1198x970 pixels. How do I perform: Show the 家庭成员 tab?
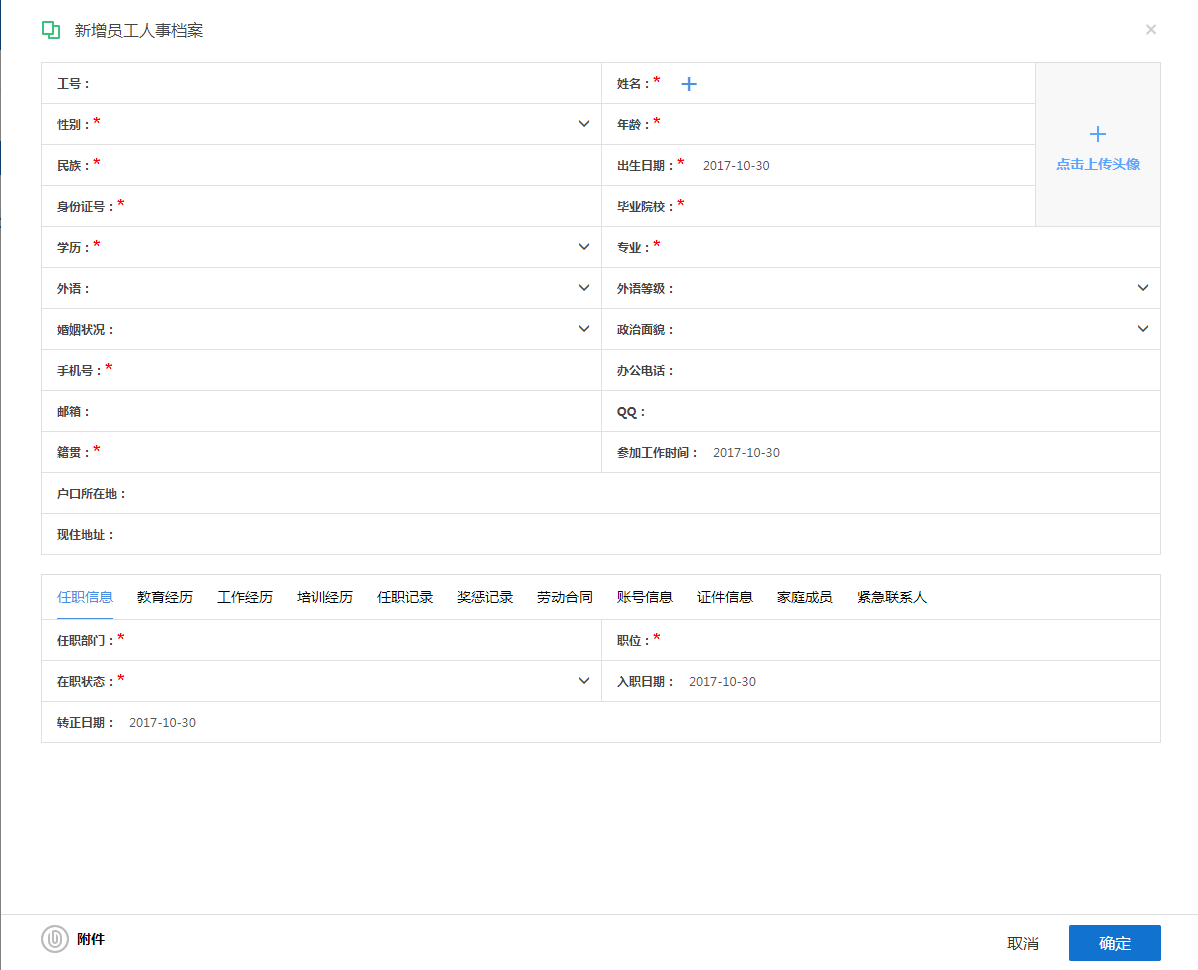coord(805,597)
